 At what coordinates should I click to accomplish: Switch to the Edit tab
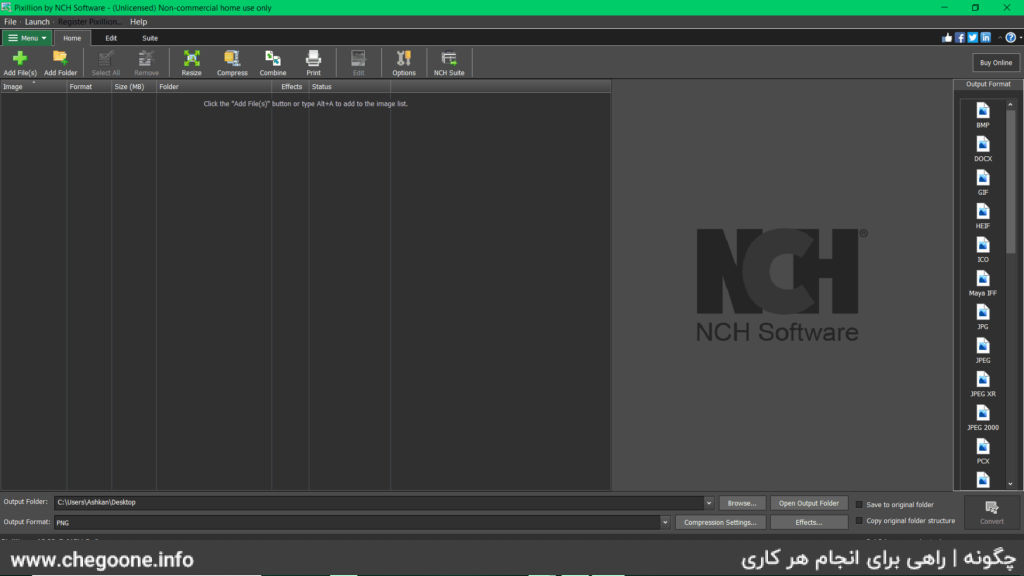coord(111,38)
